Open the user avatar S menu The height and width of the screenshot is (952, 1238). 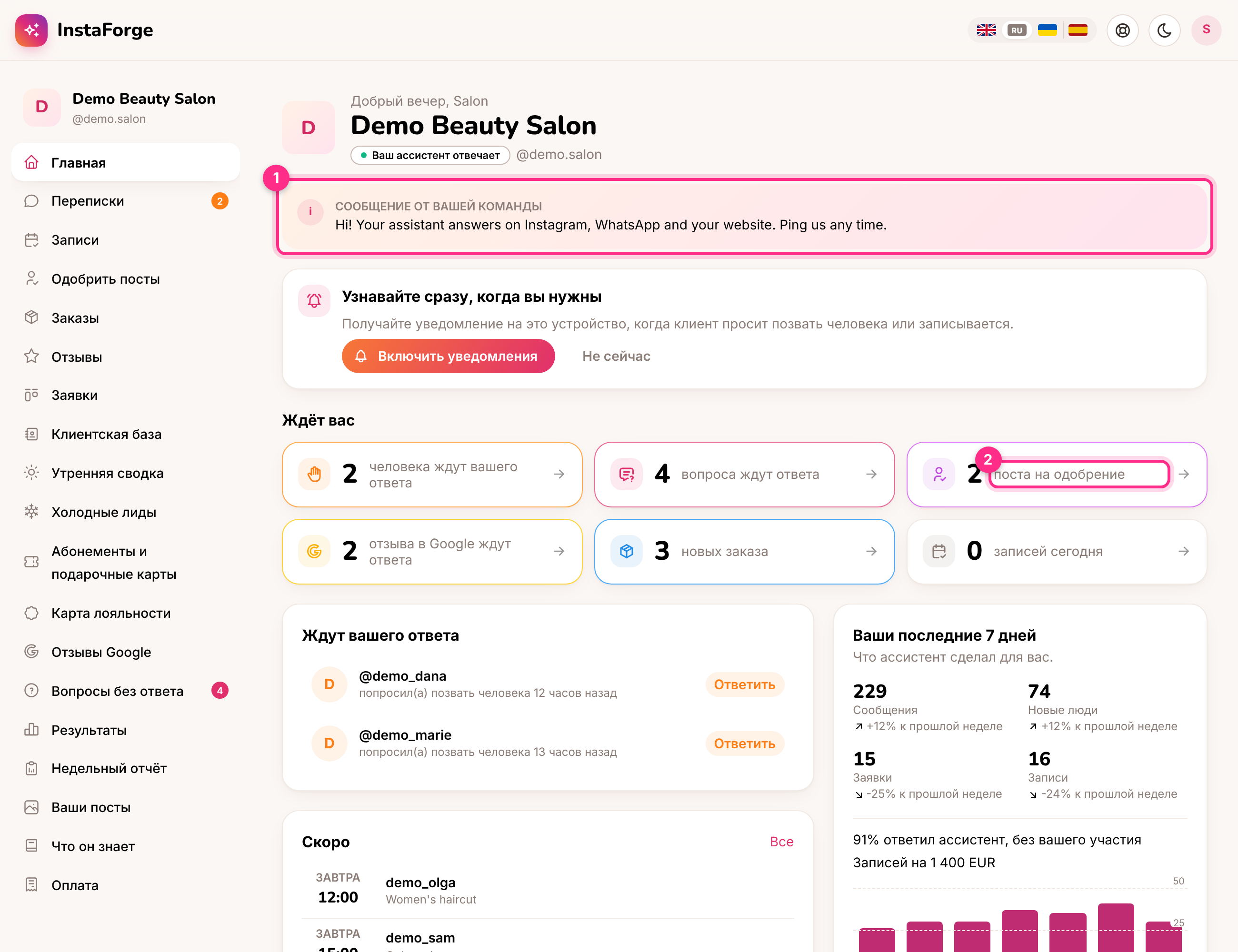[1206, 30]
